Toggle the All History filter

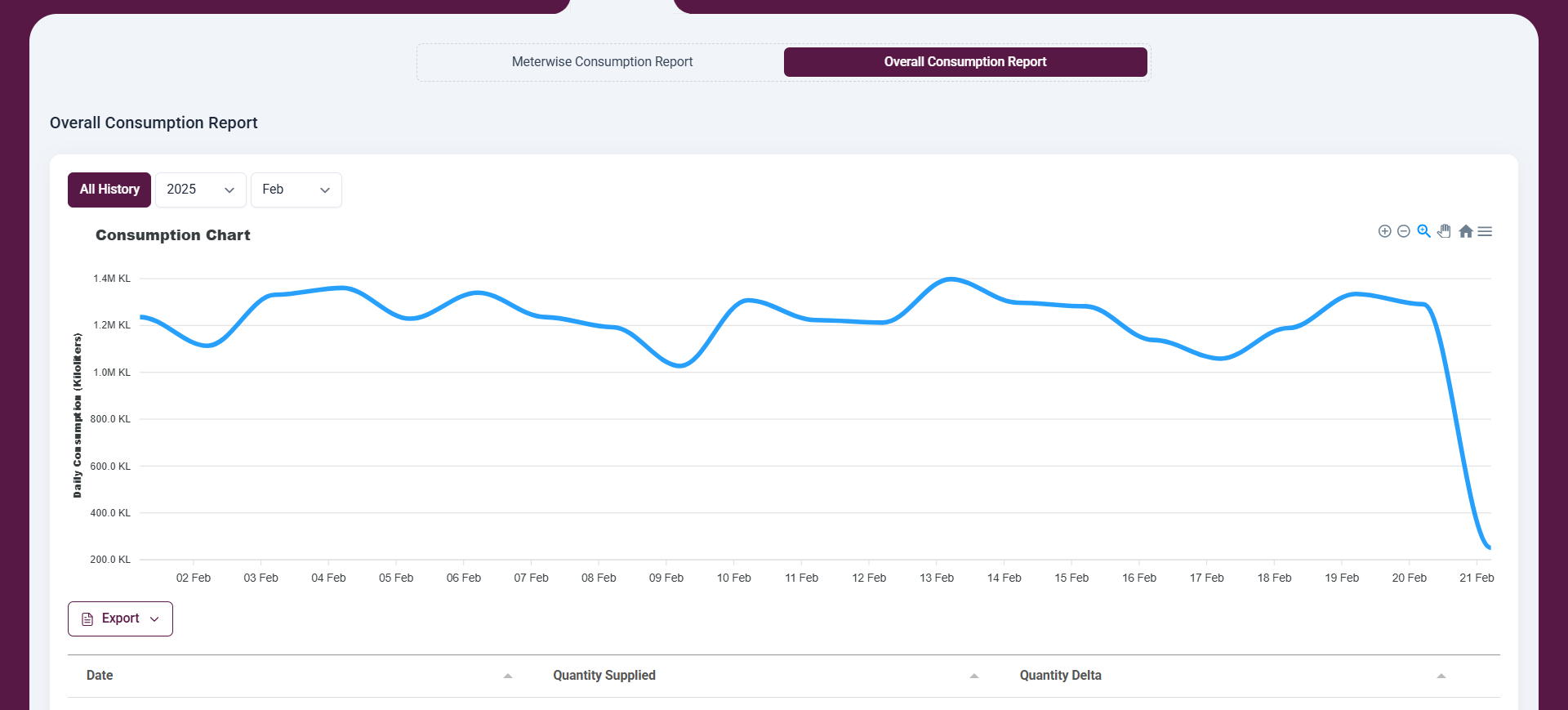coord(109,190)
